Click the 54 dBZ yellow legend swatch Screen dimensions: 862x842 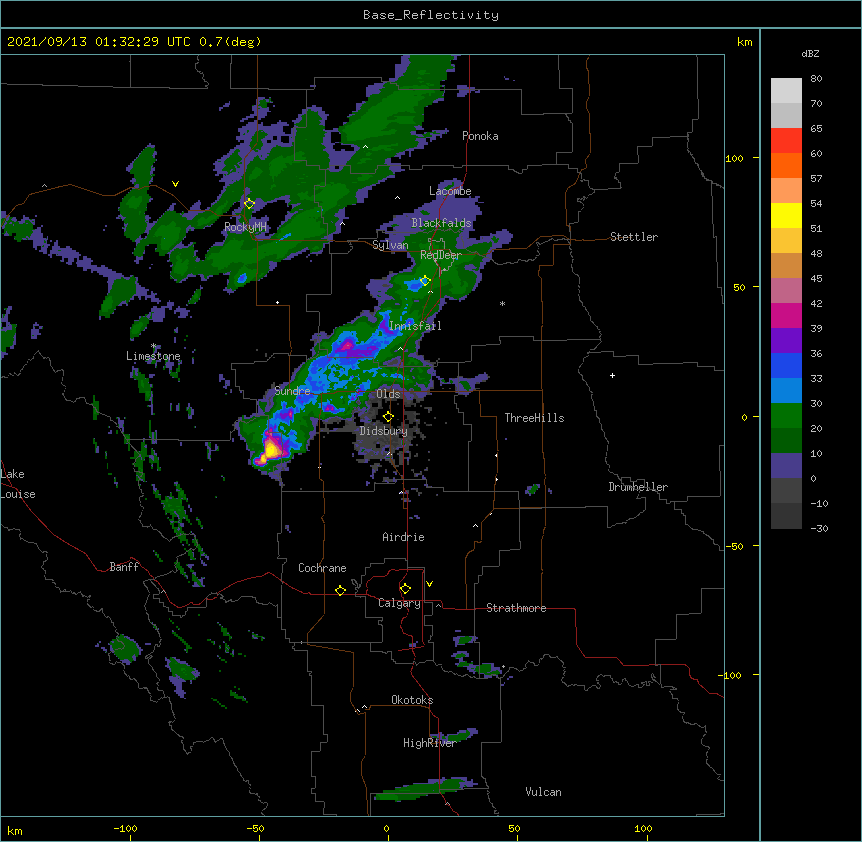click(786, 215)
